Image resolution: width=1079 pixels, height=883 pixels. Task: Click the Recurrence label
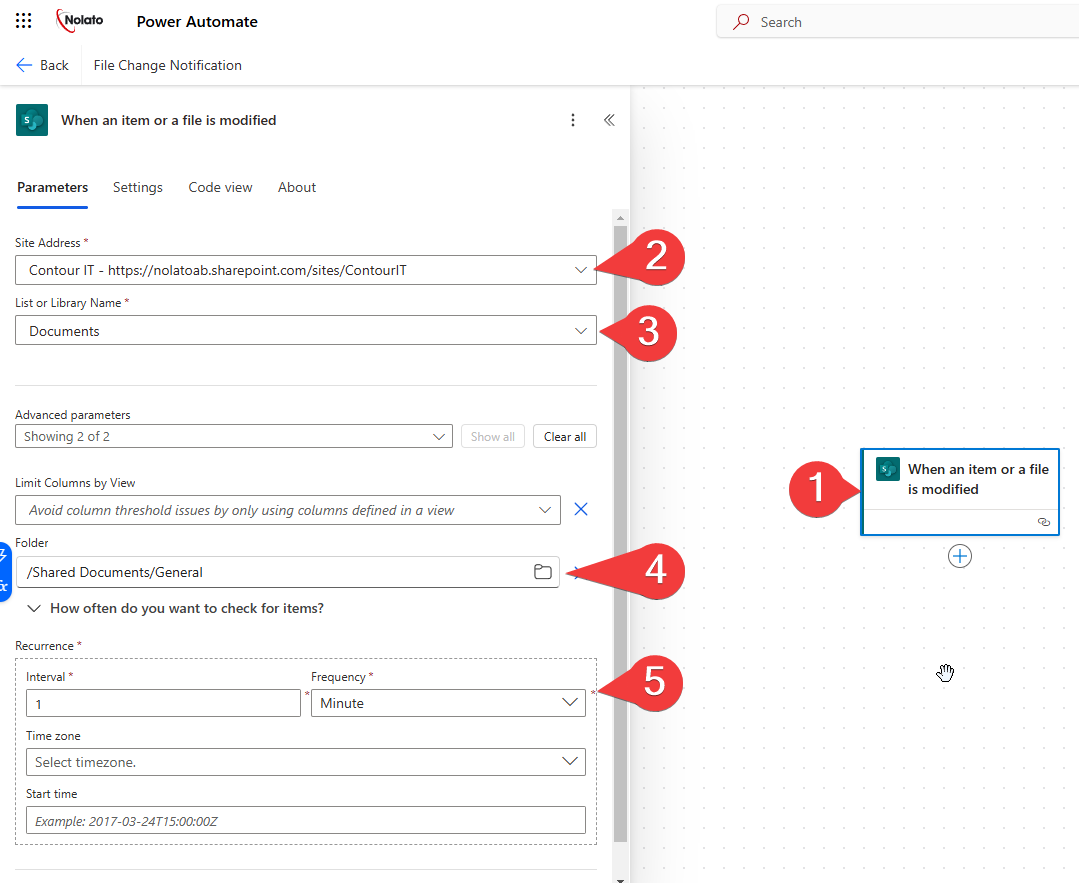pyautogui.click(x=44, y=646)
